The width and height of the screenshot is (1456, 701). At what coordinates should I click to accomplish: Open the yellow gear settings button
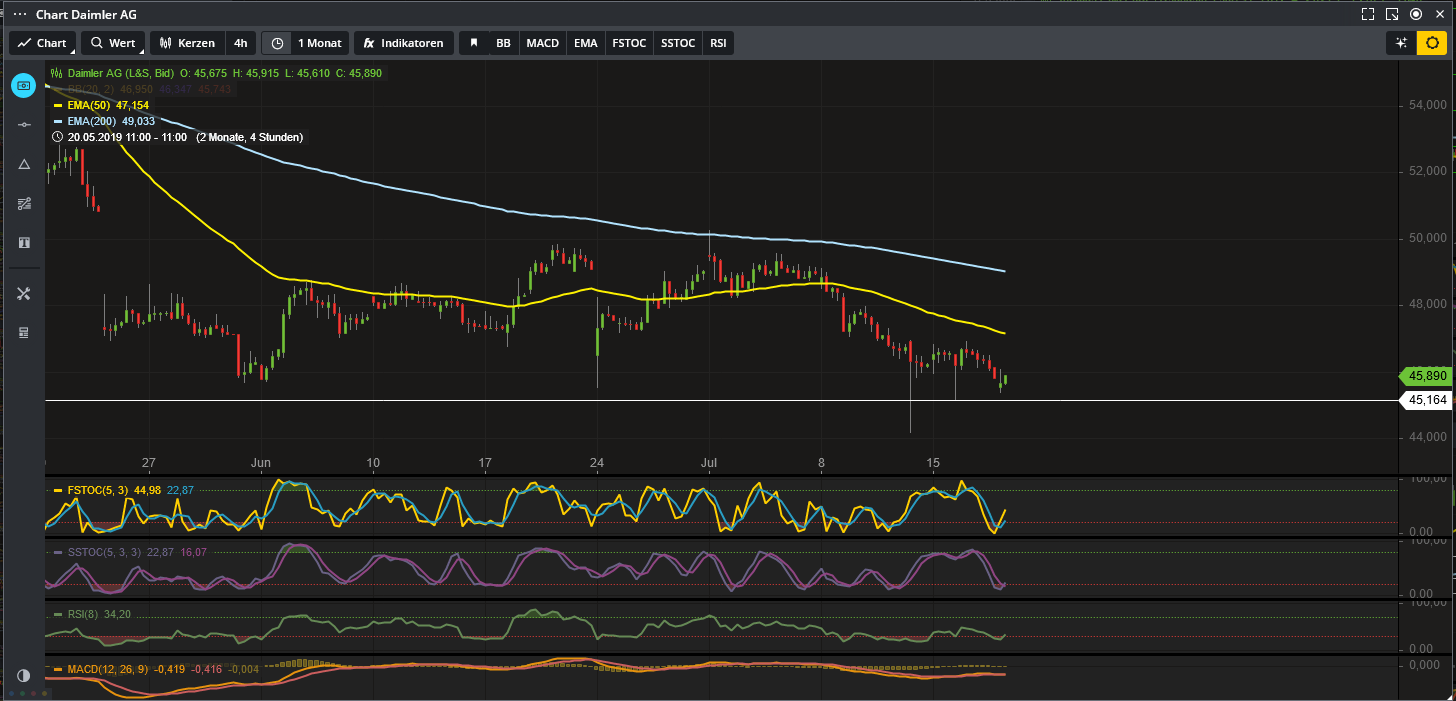click(1432, 43)
